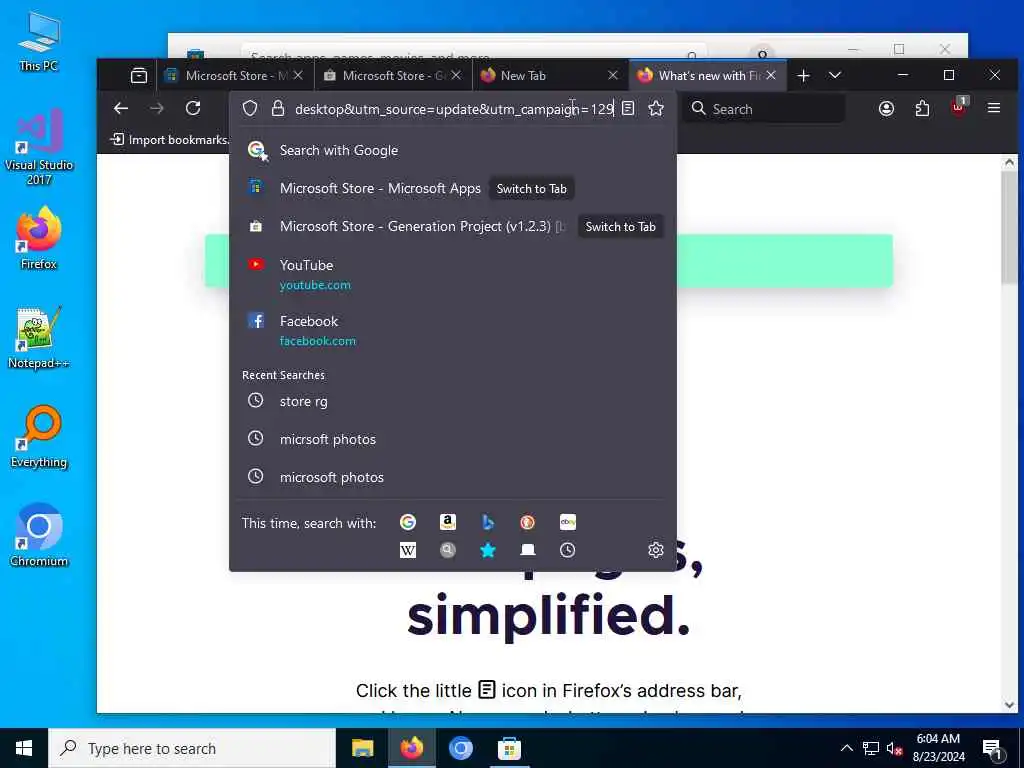Search this time with DuckDuckGo icon
1024x768 pixels.
tap(528, 522)
